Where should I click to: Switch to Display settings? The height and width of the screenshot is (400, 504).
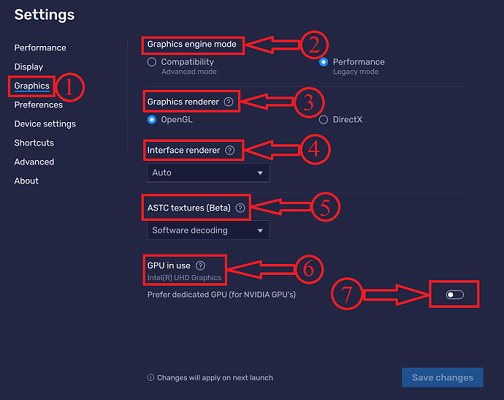click(x=29, y=67)
